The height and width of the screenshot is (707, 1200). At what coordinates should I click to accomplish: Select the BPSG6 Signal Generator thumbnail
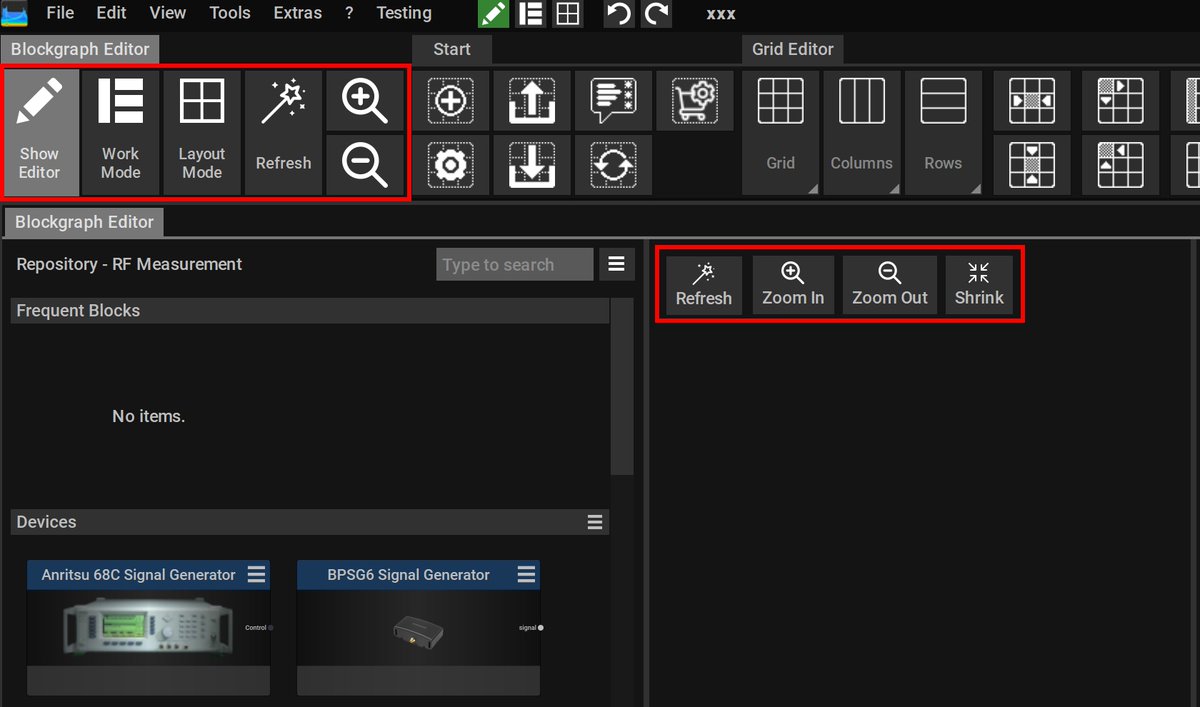click(418, 628)
